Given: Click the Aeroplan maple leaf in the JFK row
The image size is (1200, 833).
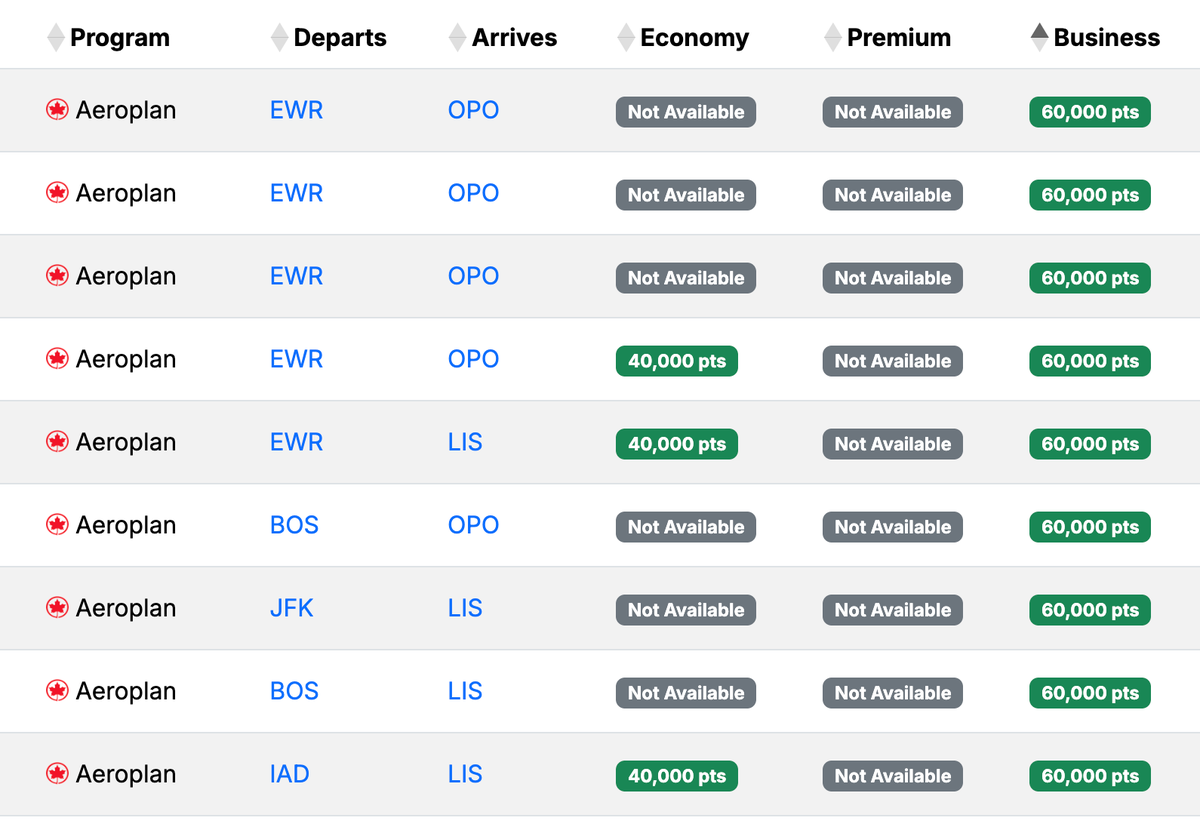Looking at the screenshot, I should tap(58, 608).
